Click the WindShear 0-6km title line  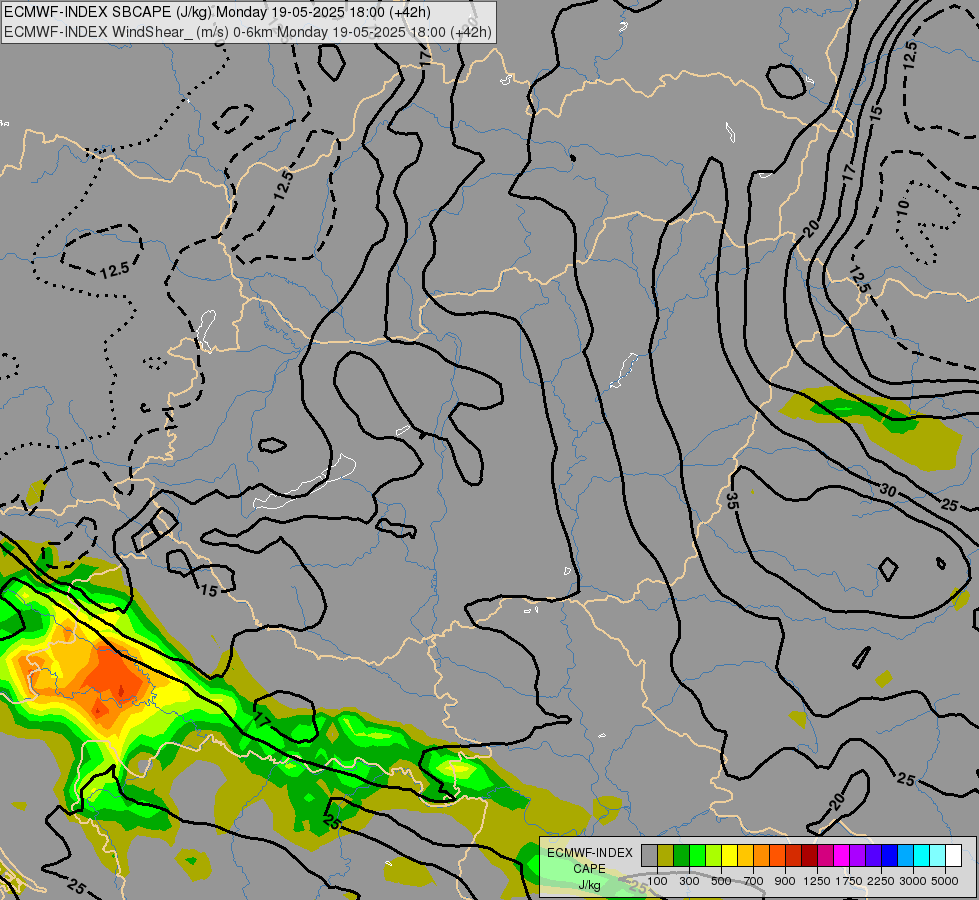[248, 32]
